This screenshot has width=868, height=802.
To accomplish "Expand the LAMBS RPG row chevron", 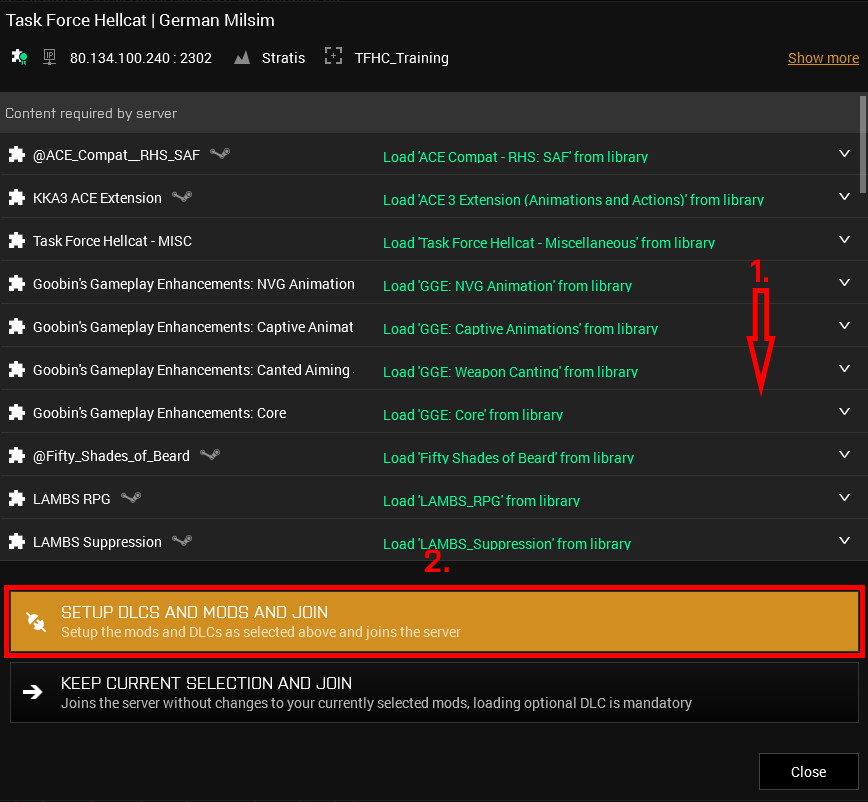I will (844, 498).
